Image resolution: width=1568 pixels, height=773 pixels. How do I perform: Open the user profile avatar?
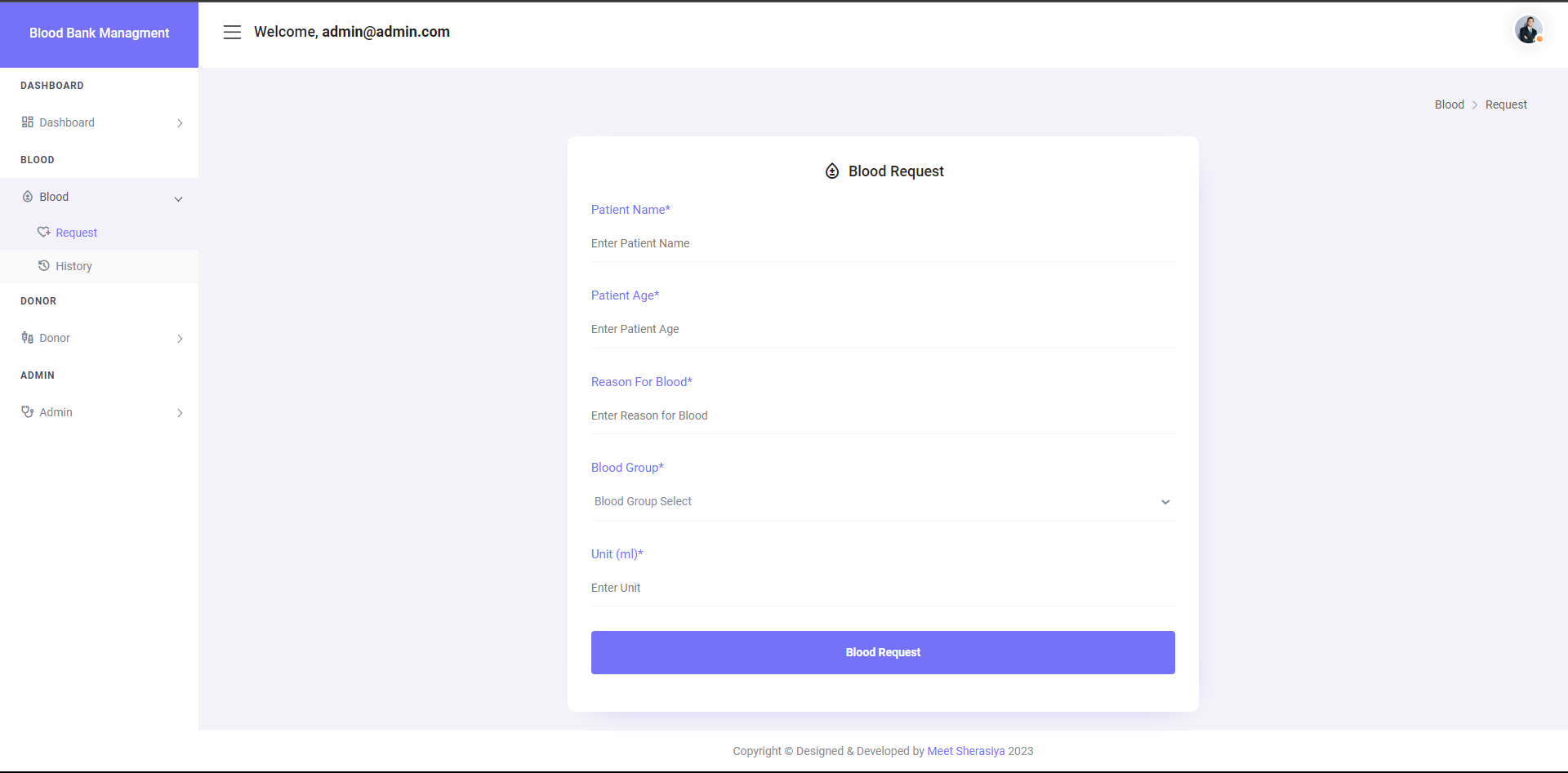click(x=1528, y=30)
